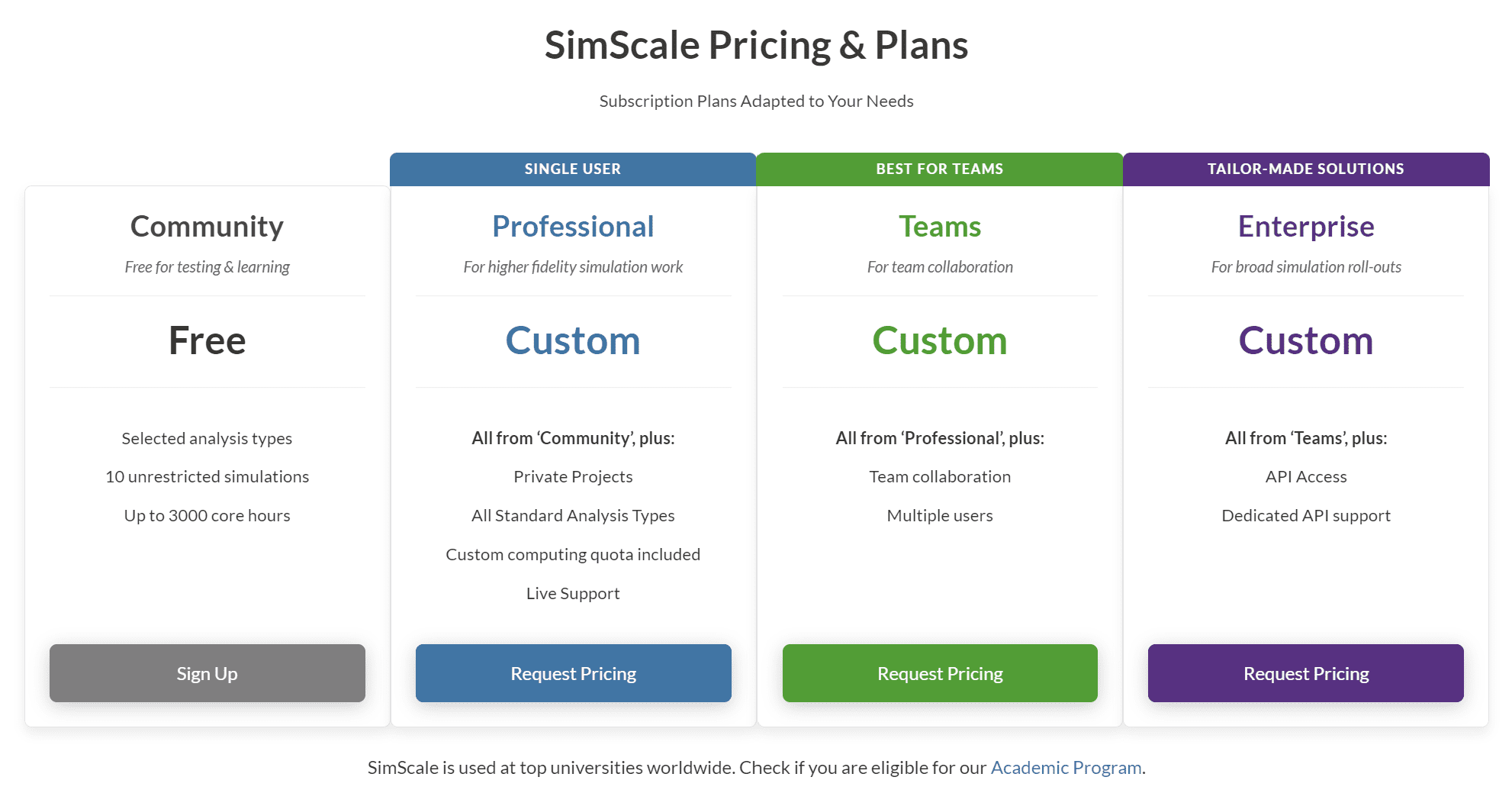The height and width of the screenshot is (806, 1512).
Task: Click the Multiple users feature text
Action: (x=939, y=515)
